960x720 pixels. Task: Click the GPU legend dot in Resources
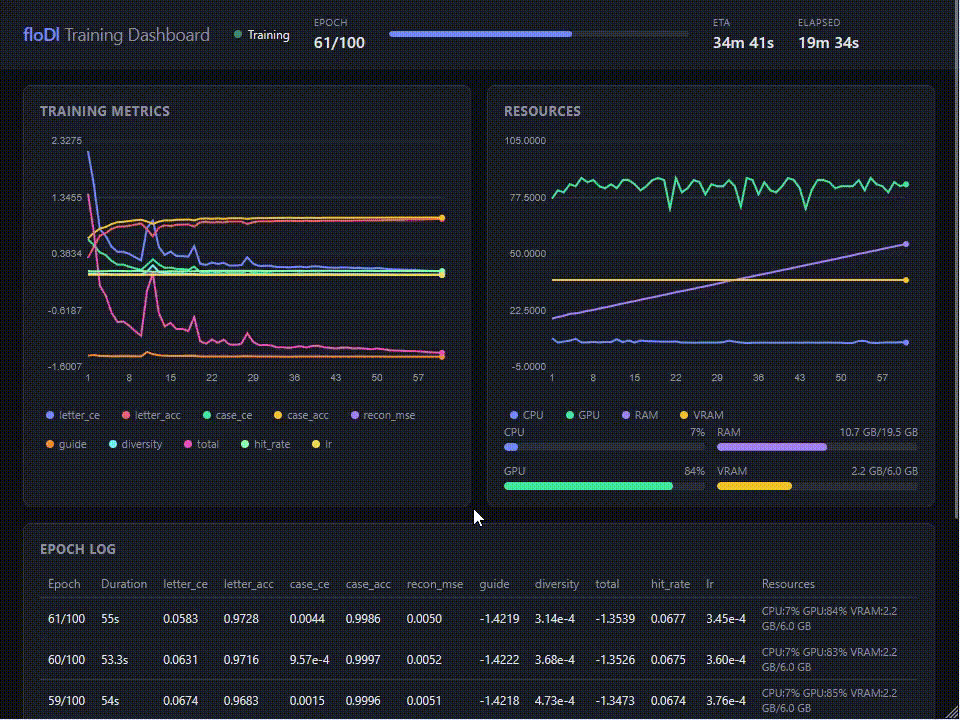point(569,414)
